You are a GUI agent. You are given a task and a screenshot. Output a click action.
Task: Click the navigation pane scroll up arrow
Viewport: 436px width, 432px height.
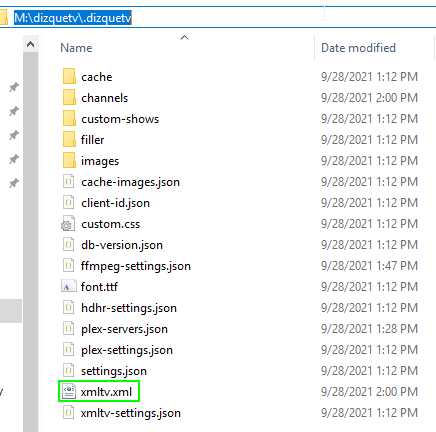pyautogui.click(x=30, y=44)
